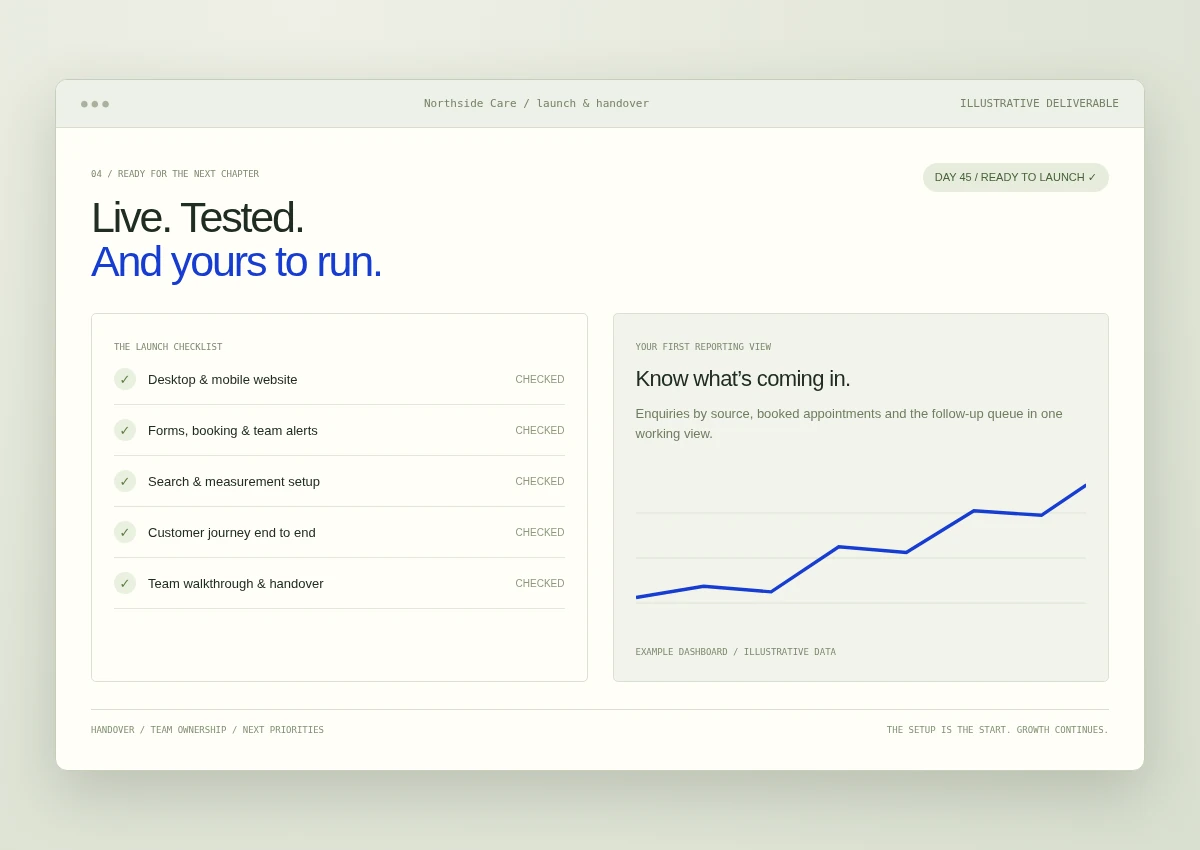The image size is (1200, 850).
Task: Click the Northside Care / launch & handover title
Action: [536, 103]
